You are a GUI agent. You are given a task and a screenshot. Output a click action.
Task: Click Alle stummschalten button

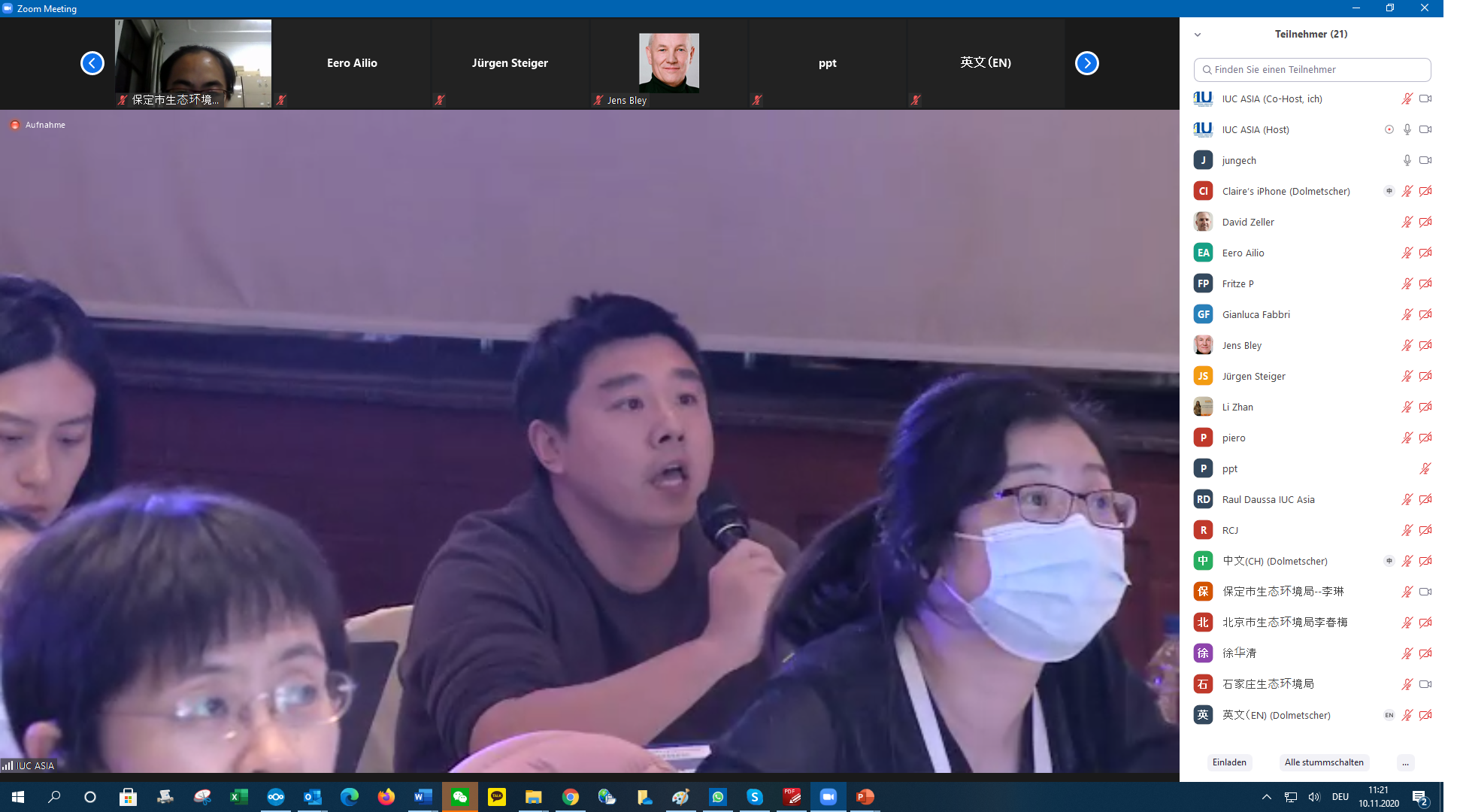click(x=1323, y=762)
